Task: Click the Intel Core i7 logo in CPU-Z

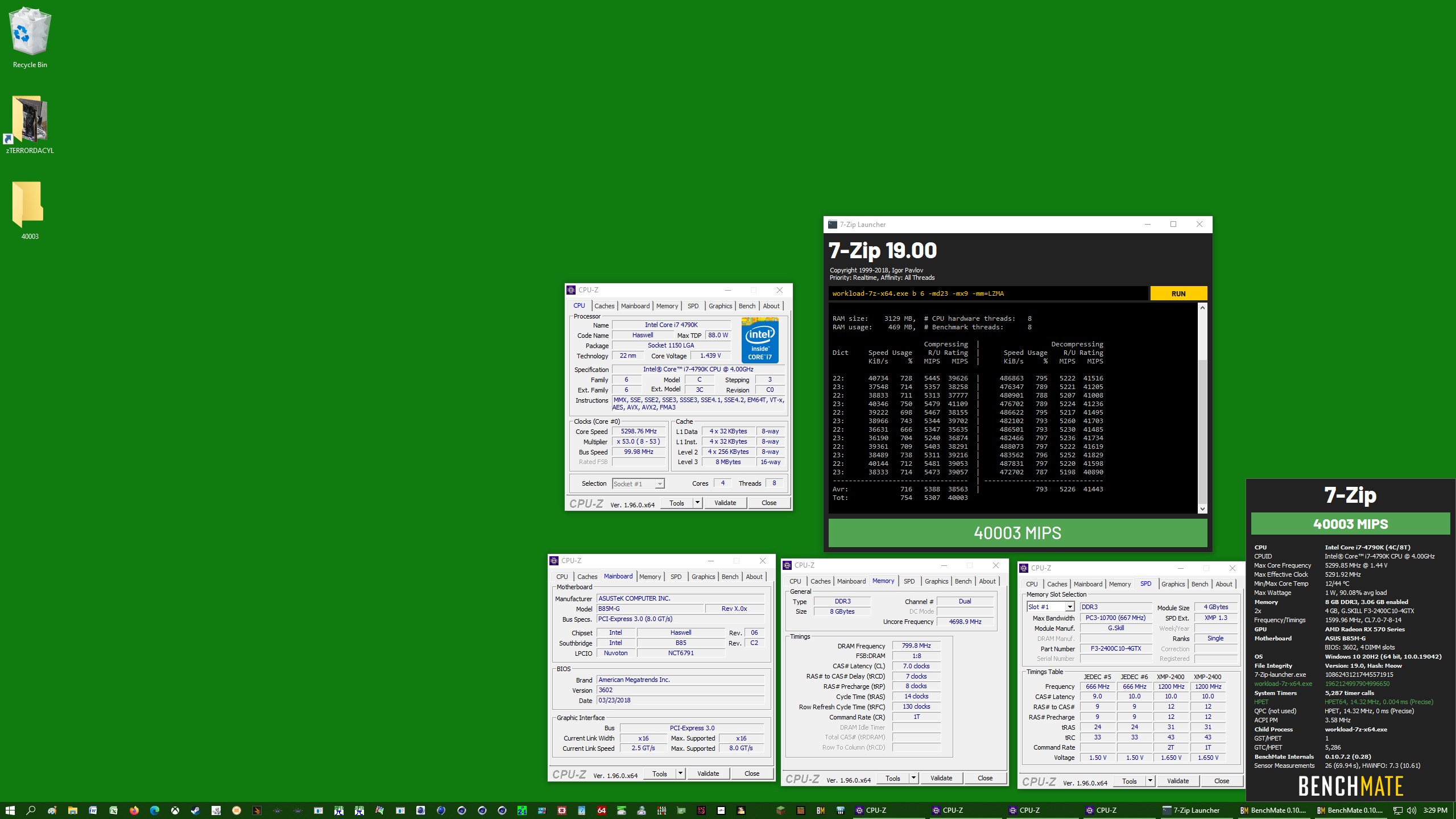Action: (x=760, y=341)
